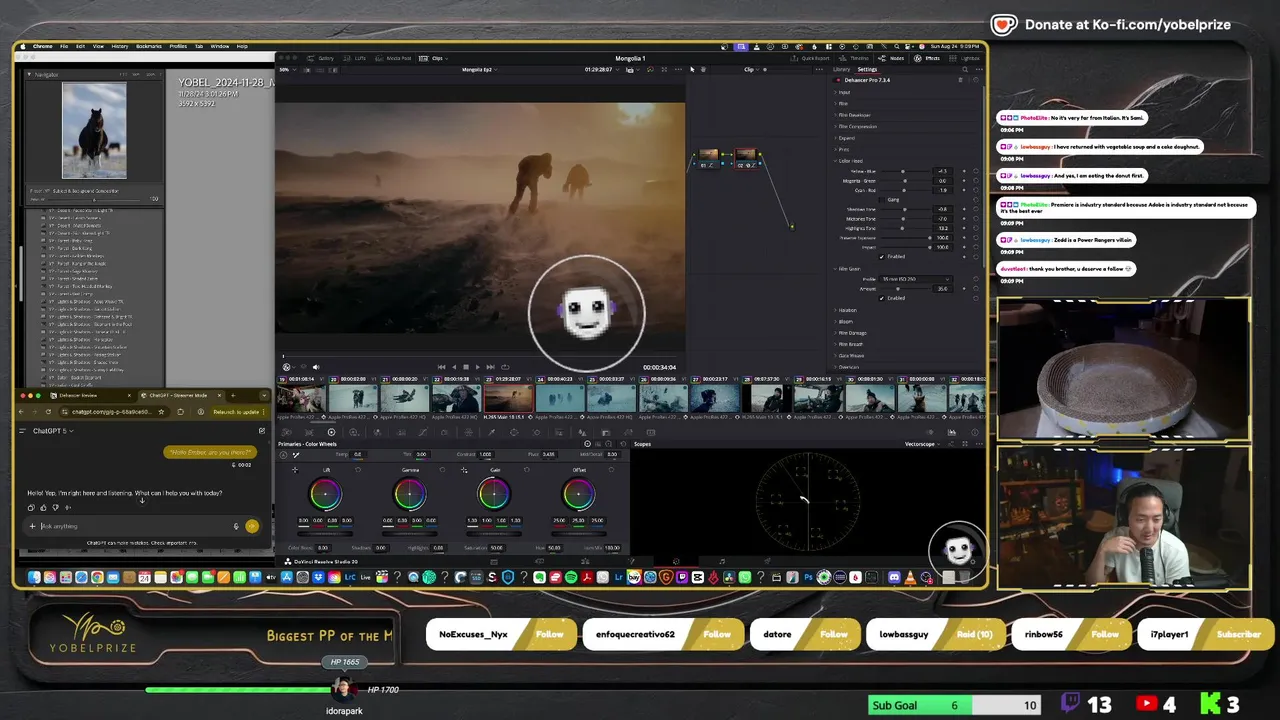The width and height of the screenshot is (1280, 720).
Task: Click the LUTs button in Resolve toolbar
Action: click(x=355, y=58)
